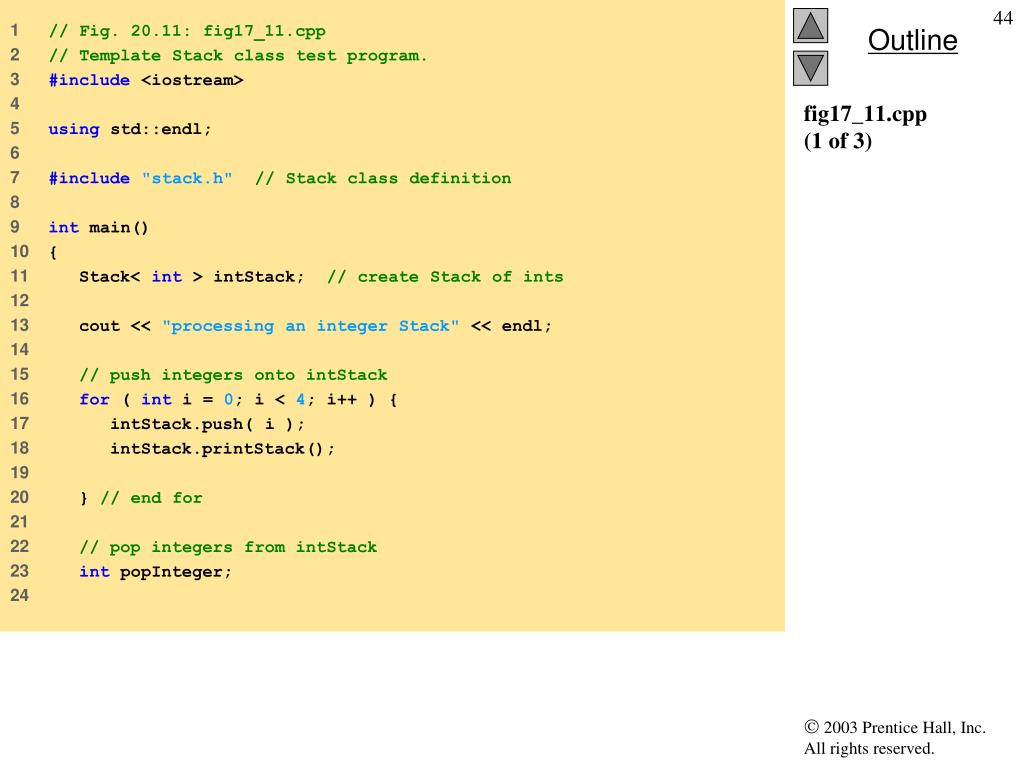
Task: Click the "intStack.printStack();" call
Action: 222,448
